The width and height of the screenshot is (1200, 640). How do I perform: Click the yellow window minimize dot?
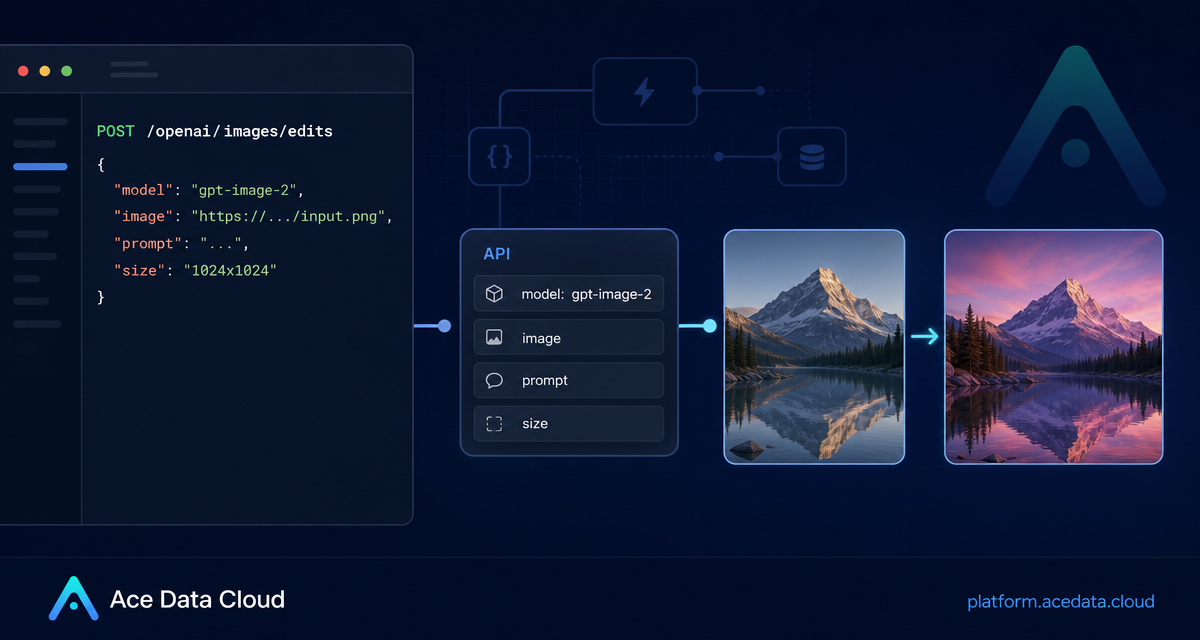44,71
